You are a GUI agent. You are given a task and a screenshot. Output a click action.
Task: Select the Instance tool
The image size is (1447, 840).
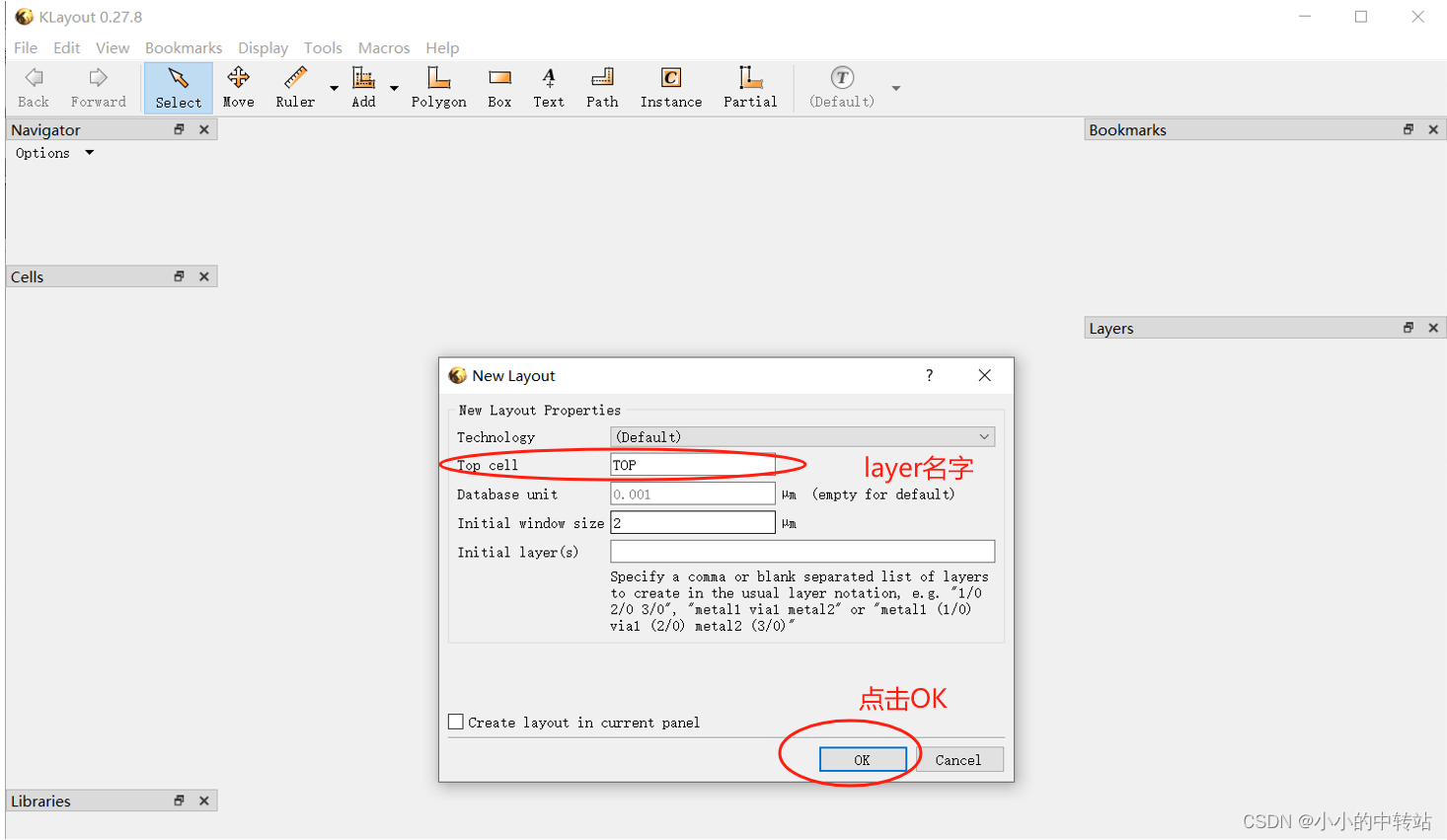671,88
